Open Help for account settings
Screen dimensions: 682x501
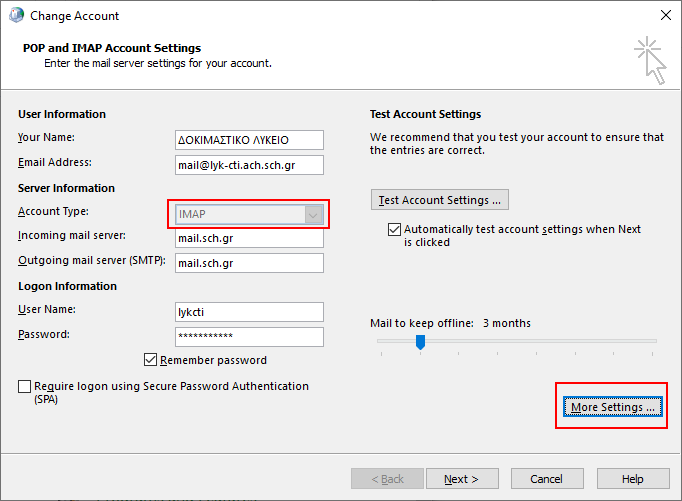[x=632, y=479]
